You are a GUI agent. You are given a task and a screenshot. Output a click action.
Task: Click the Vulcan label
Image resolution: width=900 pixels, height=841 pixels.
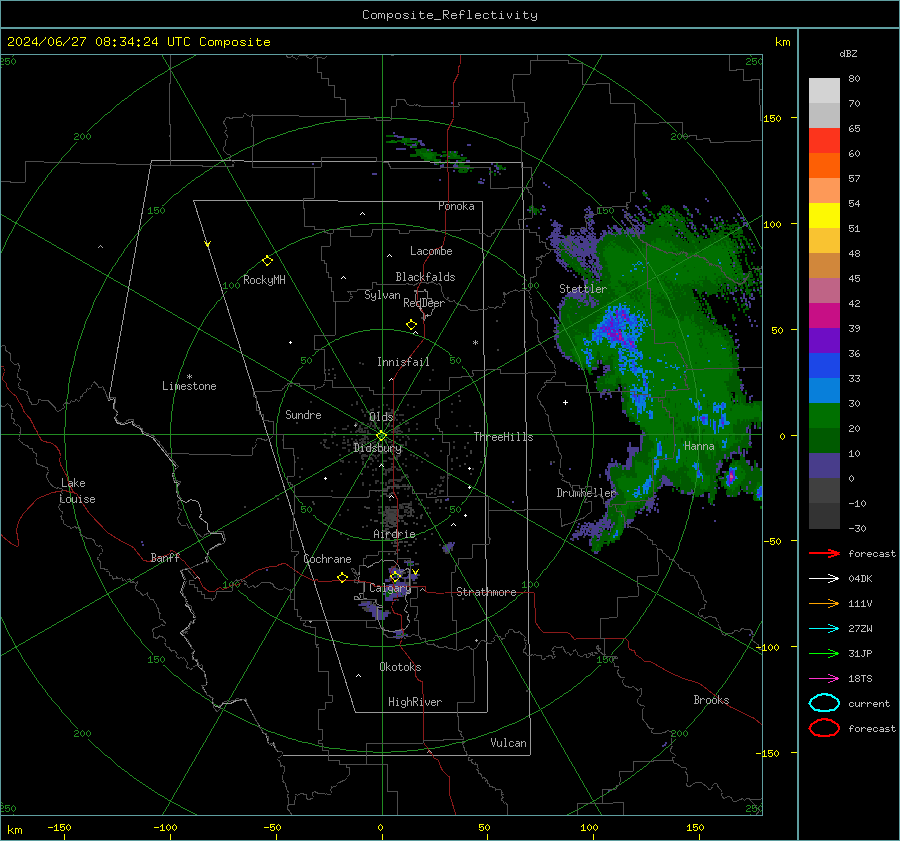(508, 743)
